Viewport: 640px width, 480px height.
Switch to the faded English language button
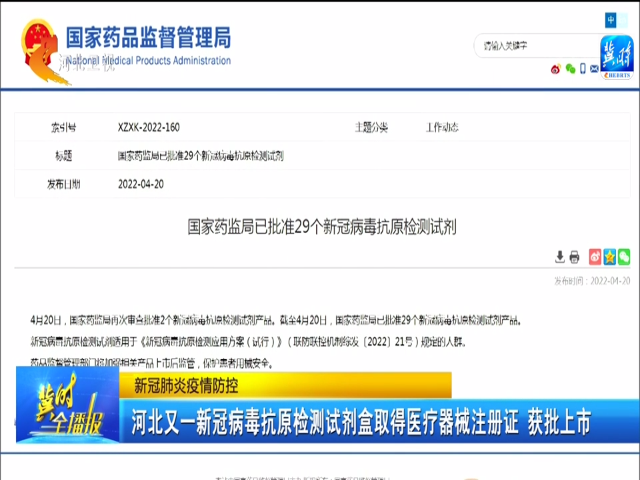coord(622,20)
